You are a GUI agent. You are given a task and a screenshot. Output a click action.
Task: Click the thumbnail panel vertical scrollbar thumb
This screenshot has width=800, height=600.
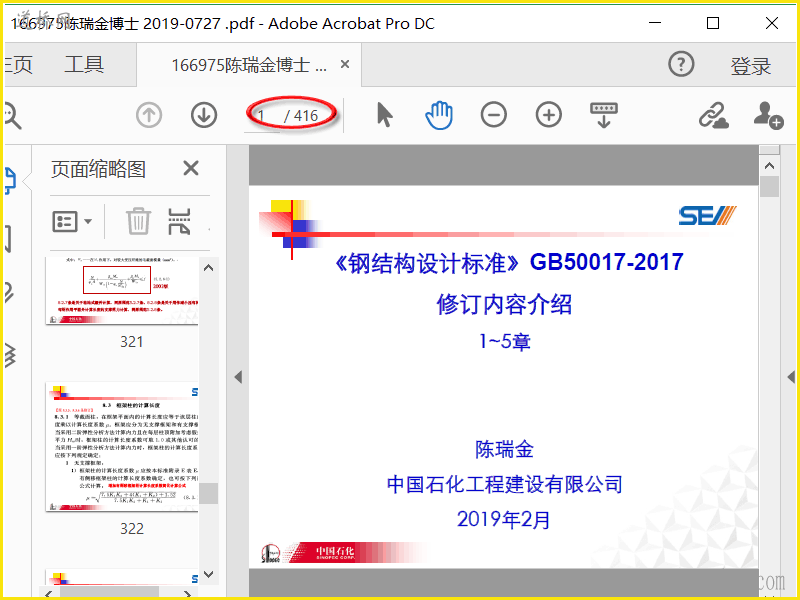tap(208, 493)
